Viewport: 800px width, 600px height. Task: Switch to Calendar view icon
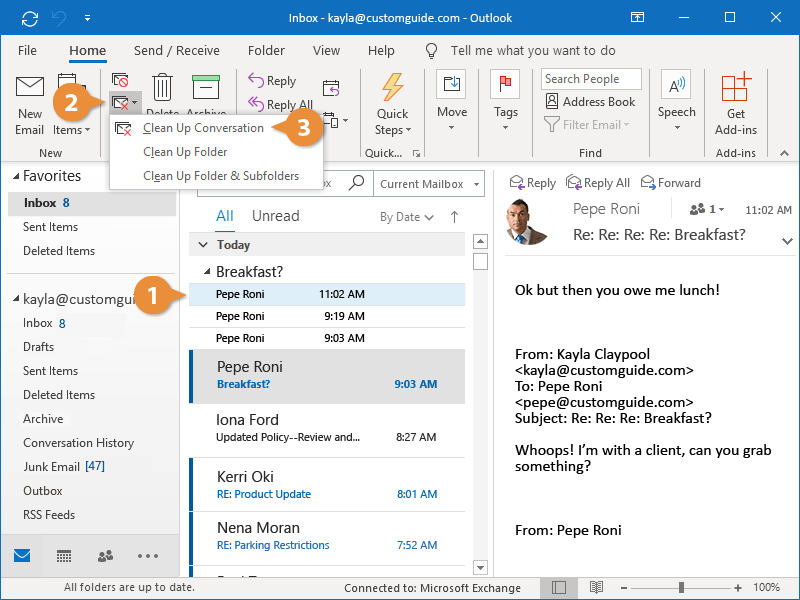(x=64, y=556)
